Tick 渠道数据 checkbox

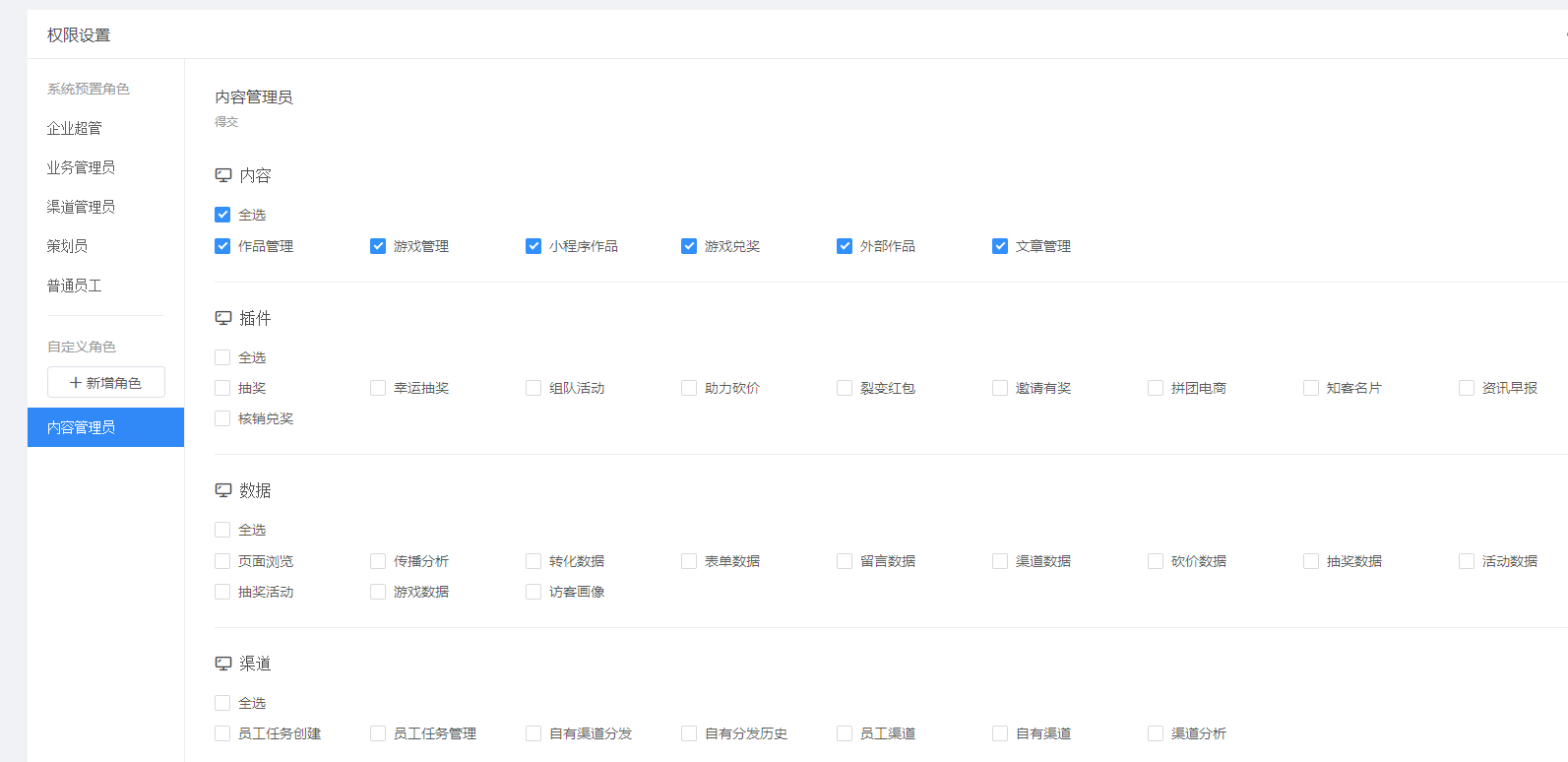coord(1000,561)
